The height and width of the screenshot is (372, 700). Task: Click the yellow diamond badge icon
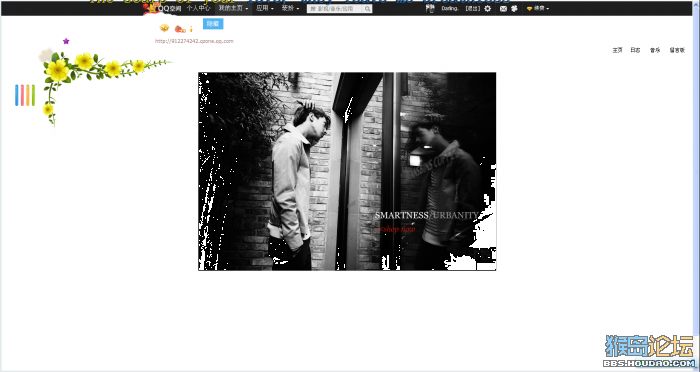click(x=164, y=28)
